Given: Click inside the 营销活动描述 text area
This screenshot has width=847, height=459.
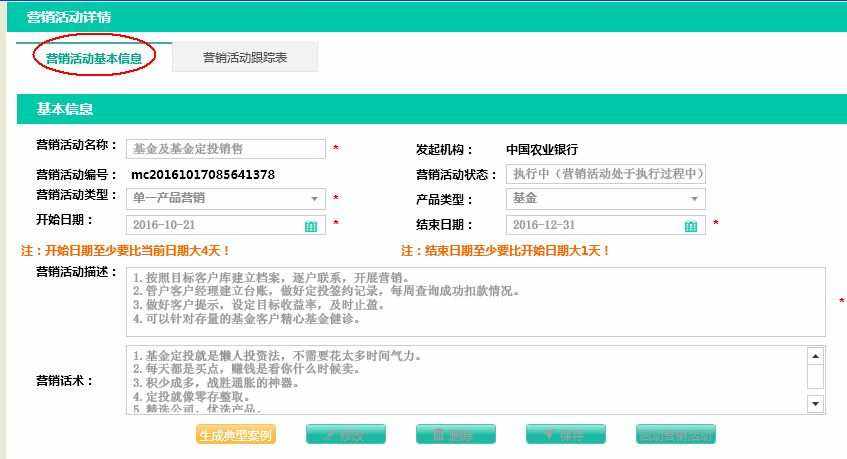Looking at the screenshot, I should [476, 302].
